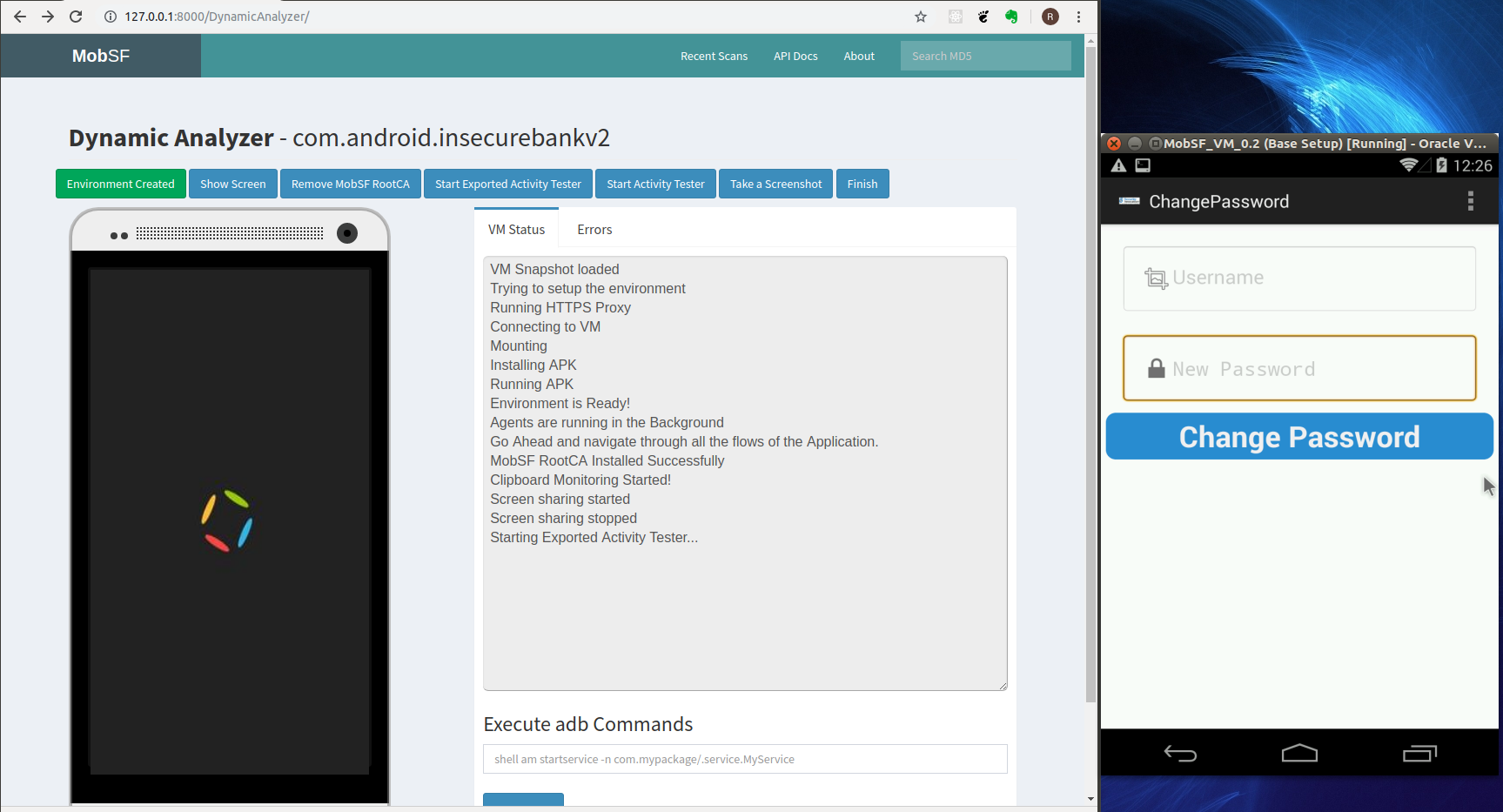1503x812 pixels.
Task: Switch to the Errors tab
Action: [594, 230]
